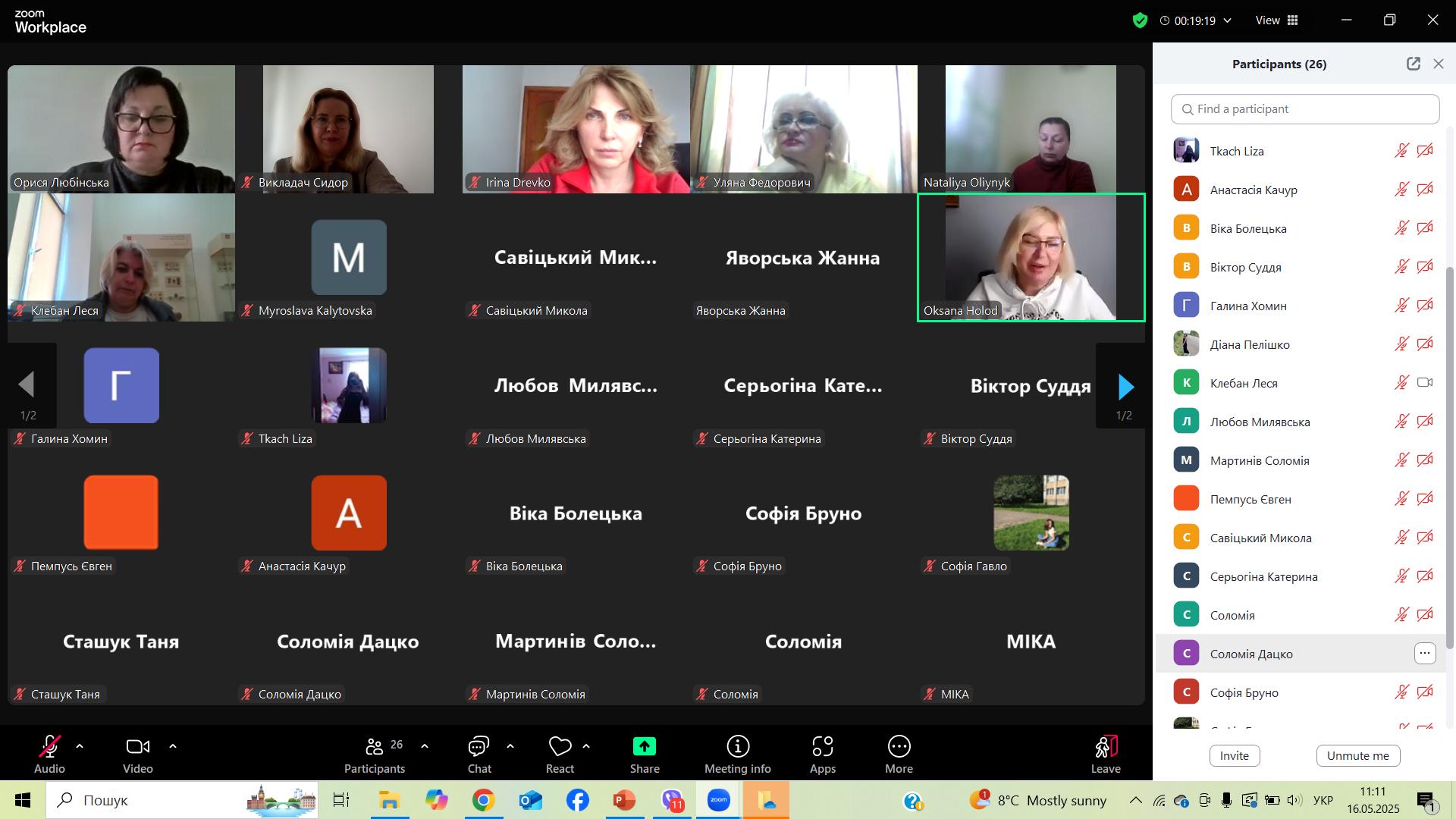Click muted mic icon for Пемпусь Євген in list
Image resolution: width=1456 pixels, height=819 pixels.
(x=1401, y=499)
